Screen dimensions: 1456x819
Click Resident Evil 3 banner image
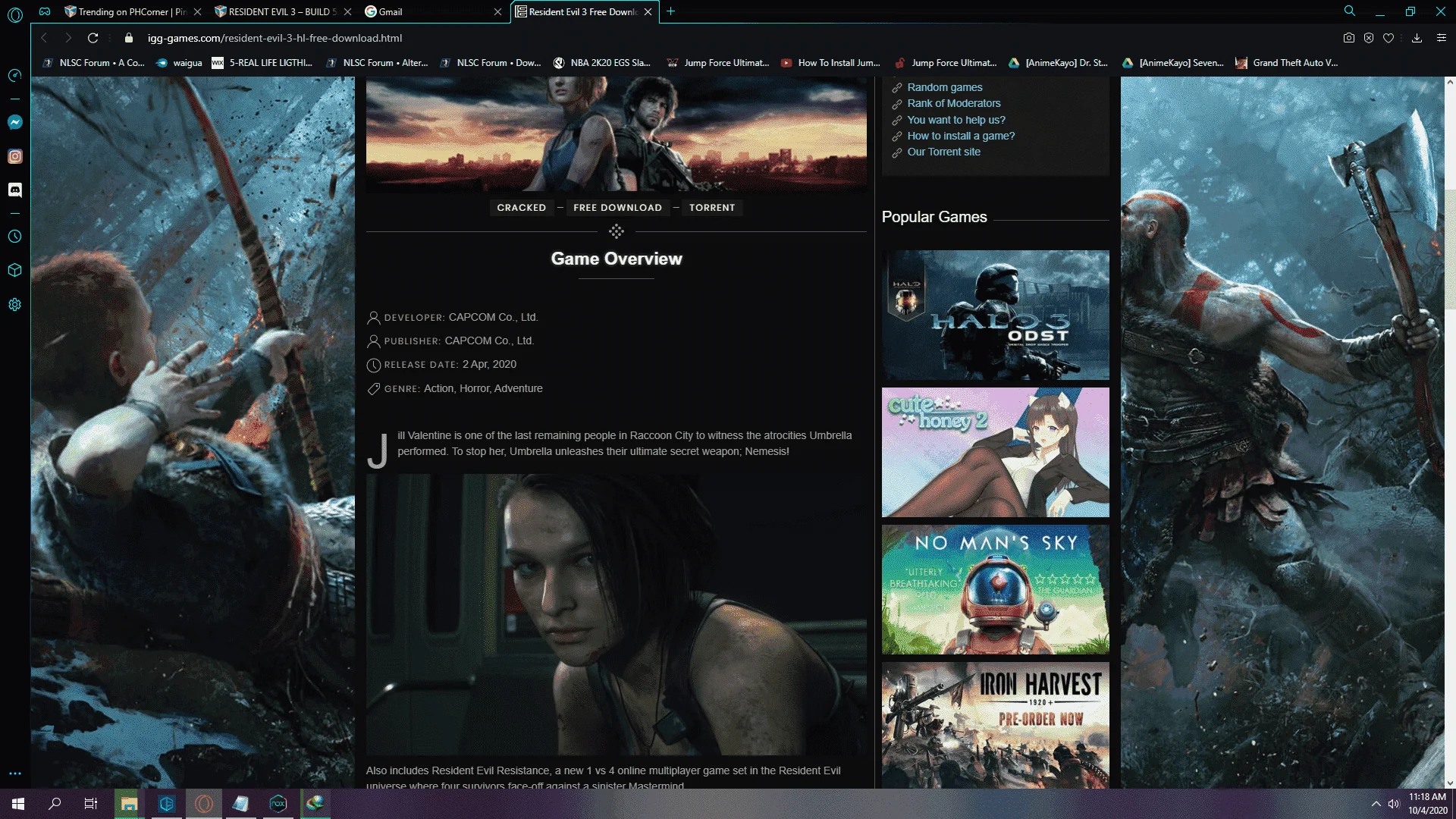pos(617,133)
